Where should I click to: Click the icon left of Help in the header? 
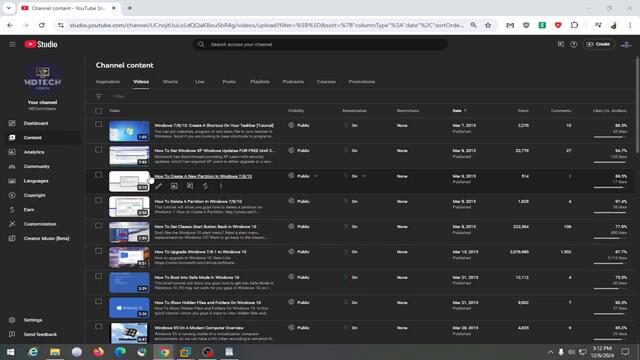click(x=561, y=44)
